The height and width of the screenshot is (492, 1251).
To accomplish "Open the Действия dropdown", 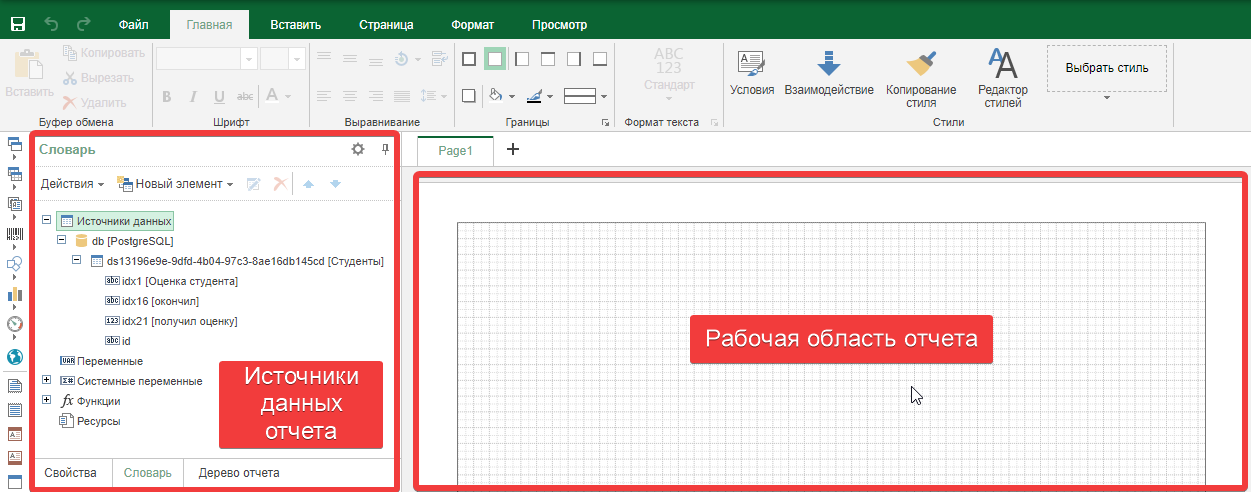I will tap(72, 184).
